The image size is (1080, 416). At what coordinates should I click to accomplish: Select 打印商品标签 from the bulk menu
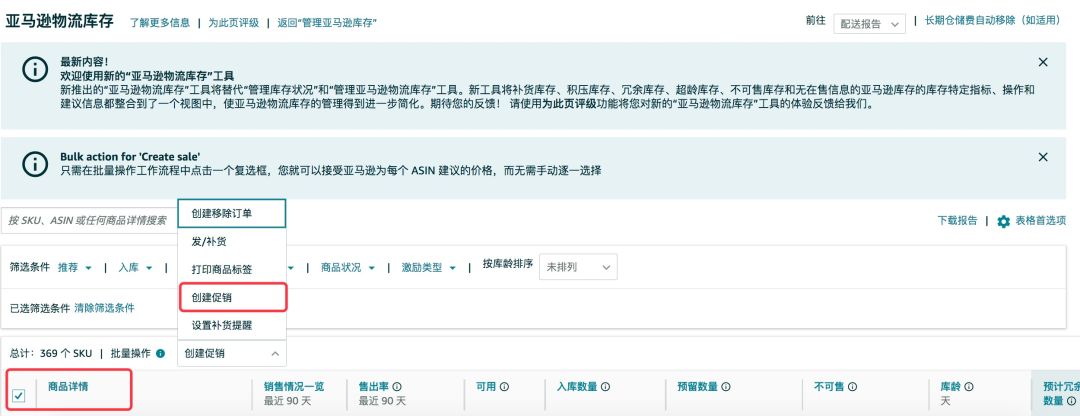click(x=231, y=269)
